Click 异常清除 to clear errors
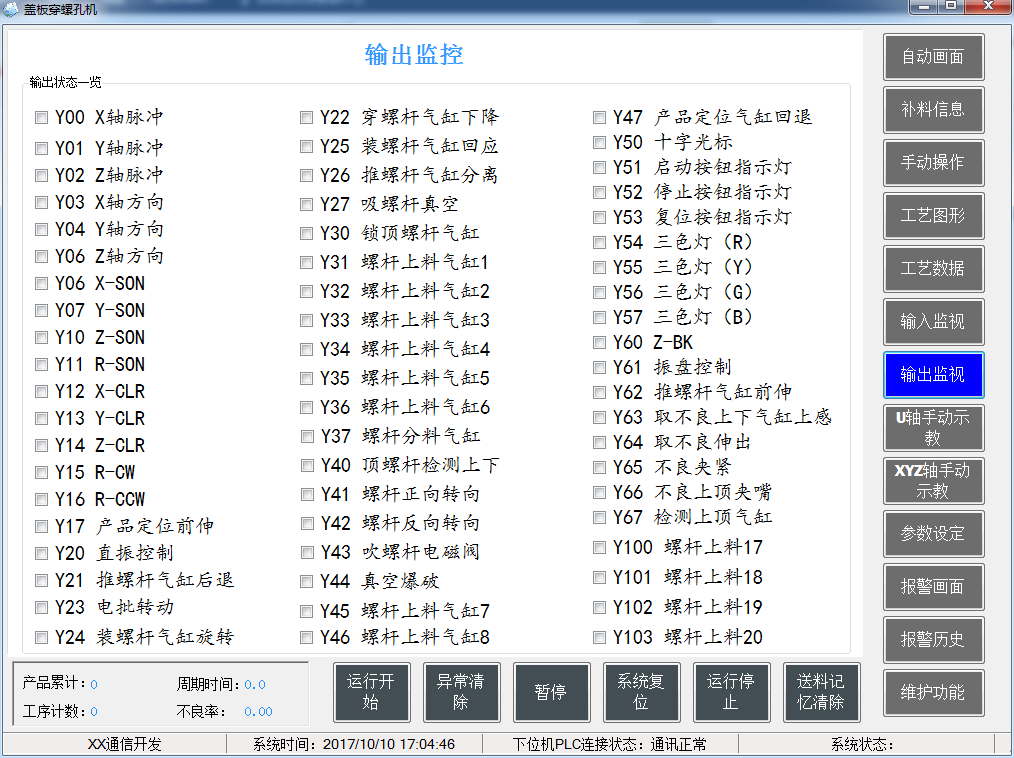The image size is (1014, 758). (461, 692)
